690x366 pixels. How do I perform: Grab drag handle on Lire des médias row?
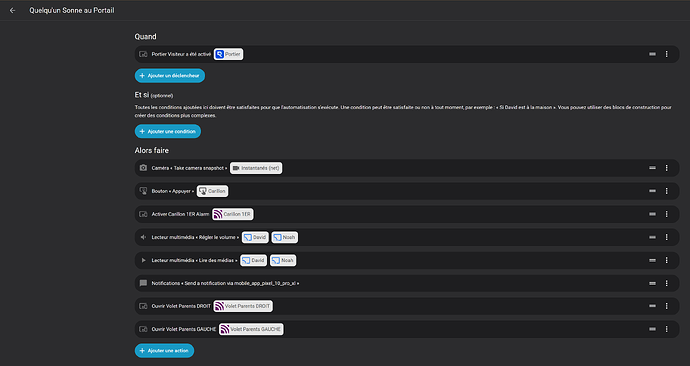pos(652,260)
